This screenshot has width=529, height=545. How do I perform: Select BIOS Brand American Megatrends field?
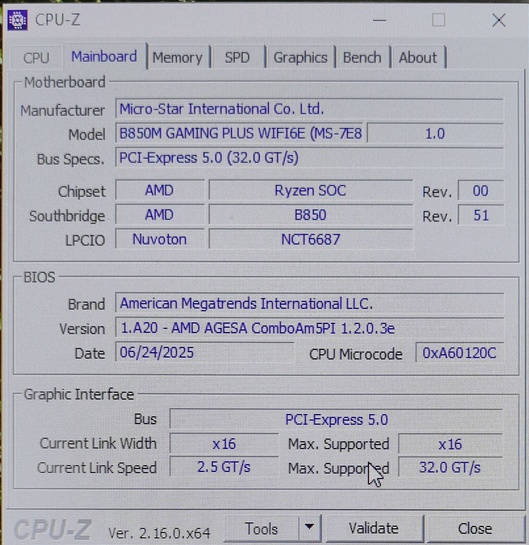(x=309, y=303)
